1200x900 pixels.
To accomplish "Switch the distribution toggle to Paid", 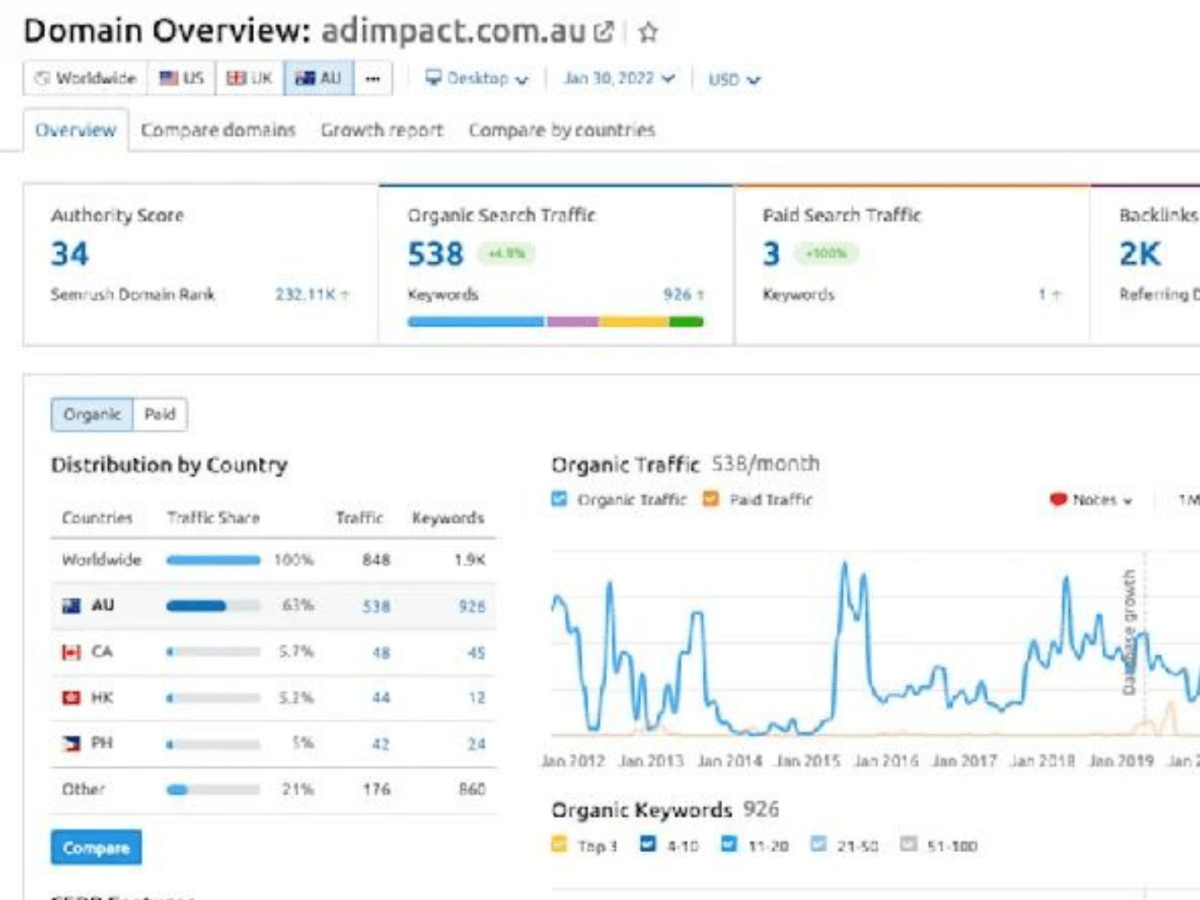I will (160, 414).
